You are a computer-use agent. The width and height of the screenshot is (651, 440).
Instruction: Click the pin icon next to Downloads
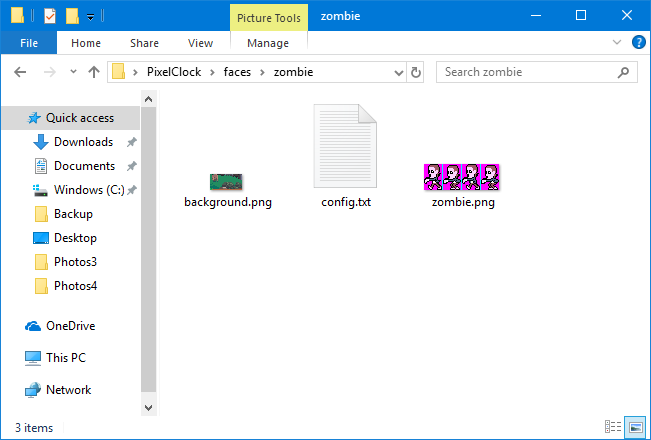coord(132,142)
